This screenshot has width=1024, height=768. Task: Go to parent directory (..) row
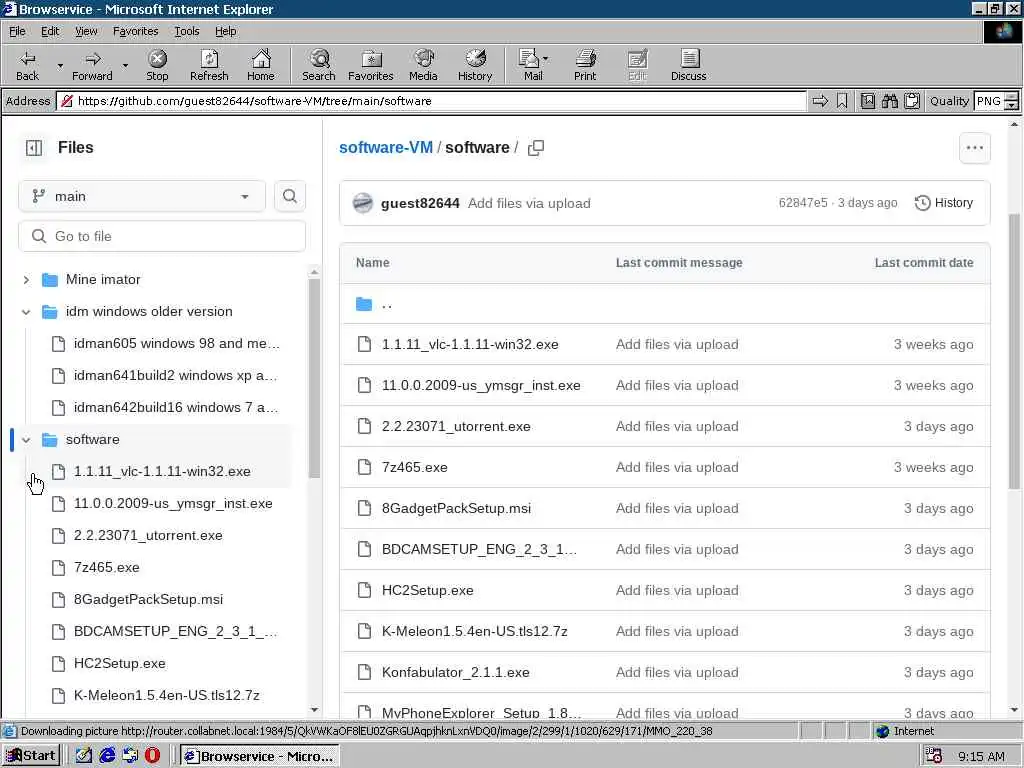[x=665, y=304]
